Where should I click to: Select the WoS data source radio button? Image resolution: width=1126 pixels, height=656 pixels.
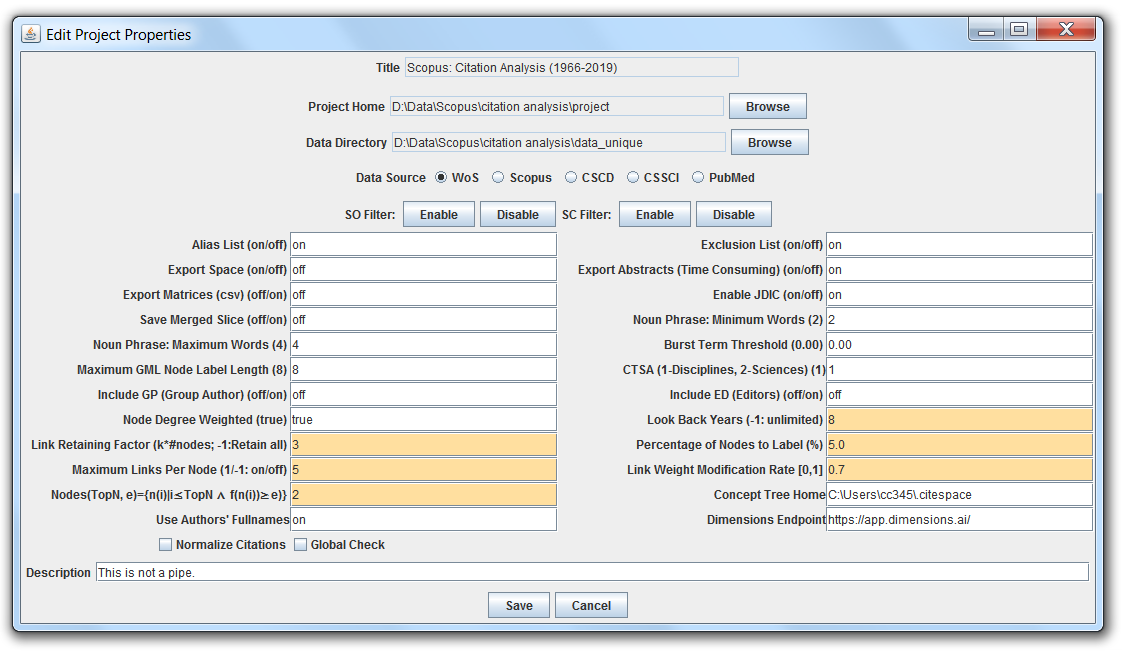[441, 177]
